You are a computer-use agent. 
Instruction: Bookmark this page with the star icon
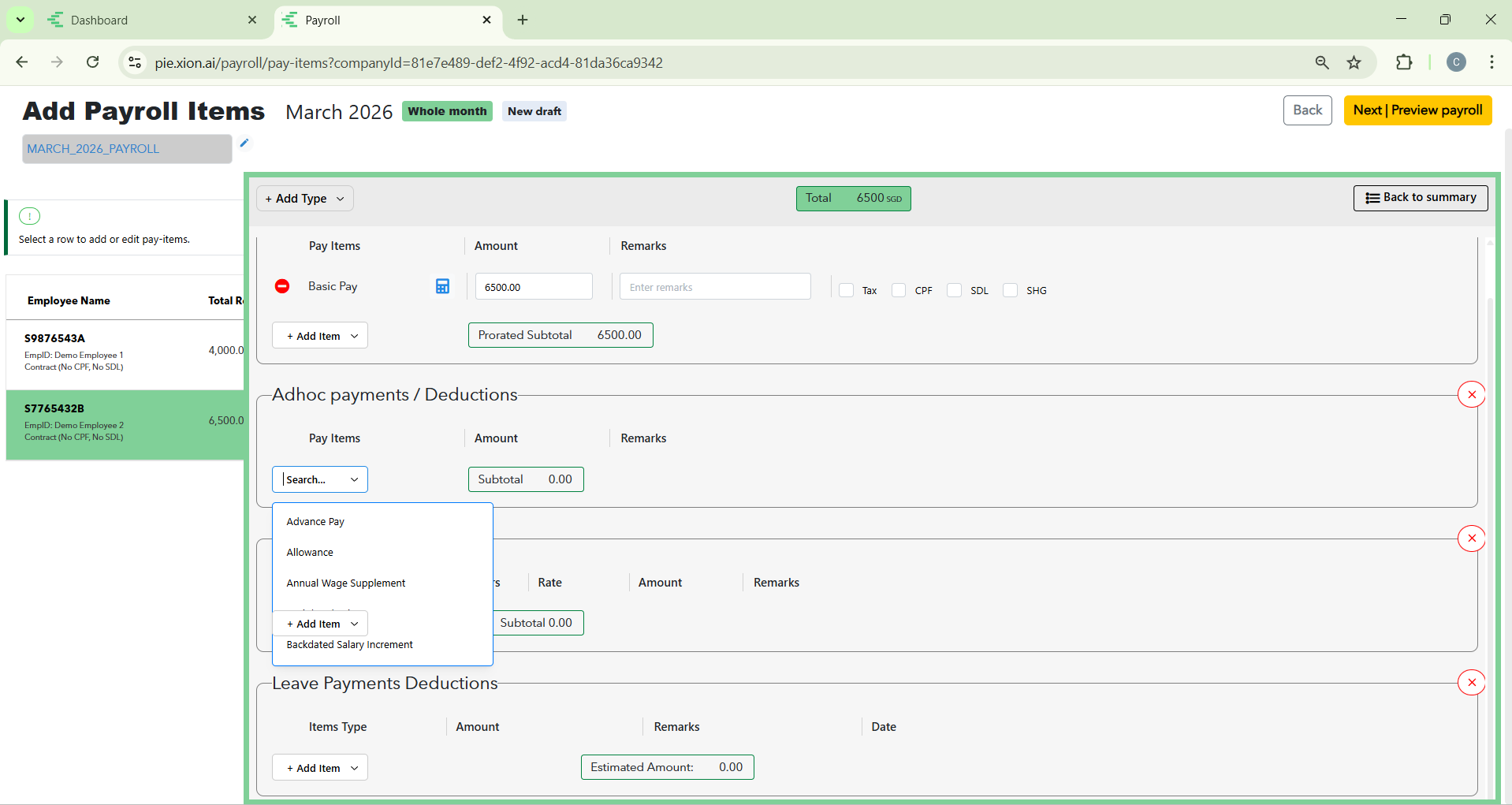1354,63
